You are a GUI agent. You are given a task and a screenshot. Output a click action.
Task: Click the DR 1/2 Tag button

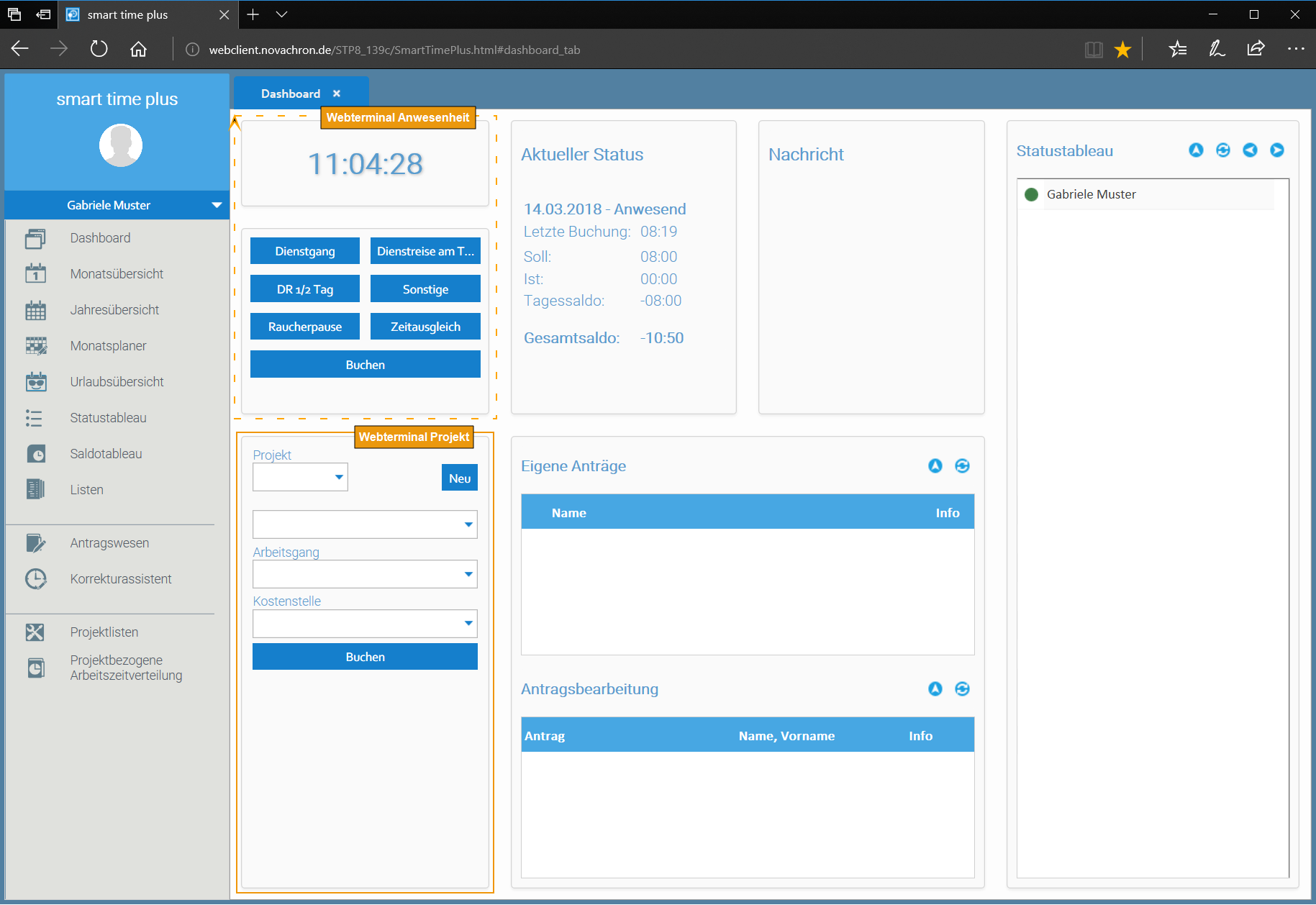pyautogui.click(x=305, y=289)
